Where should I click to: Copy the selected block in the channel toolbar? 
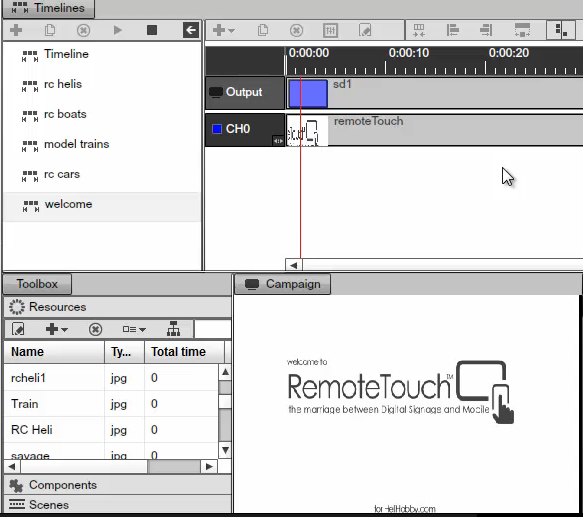click(263, 30)
